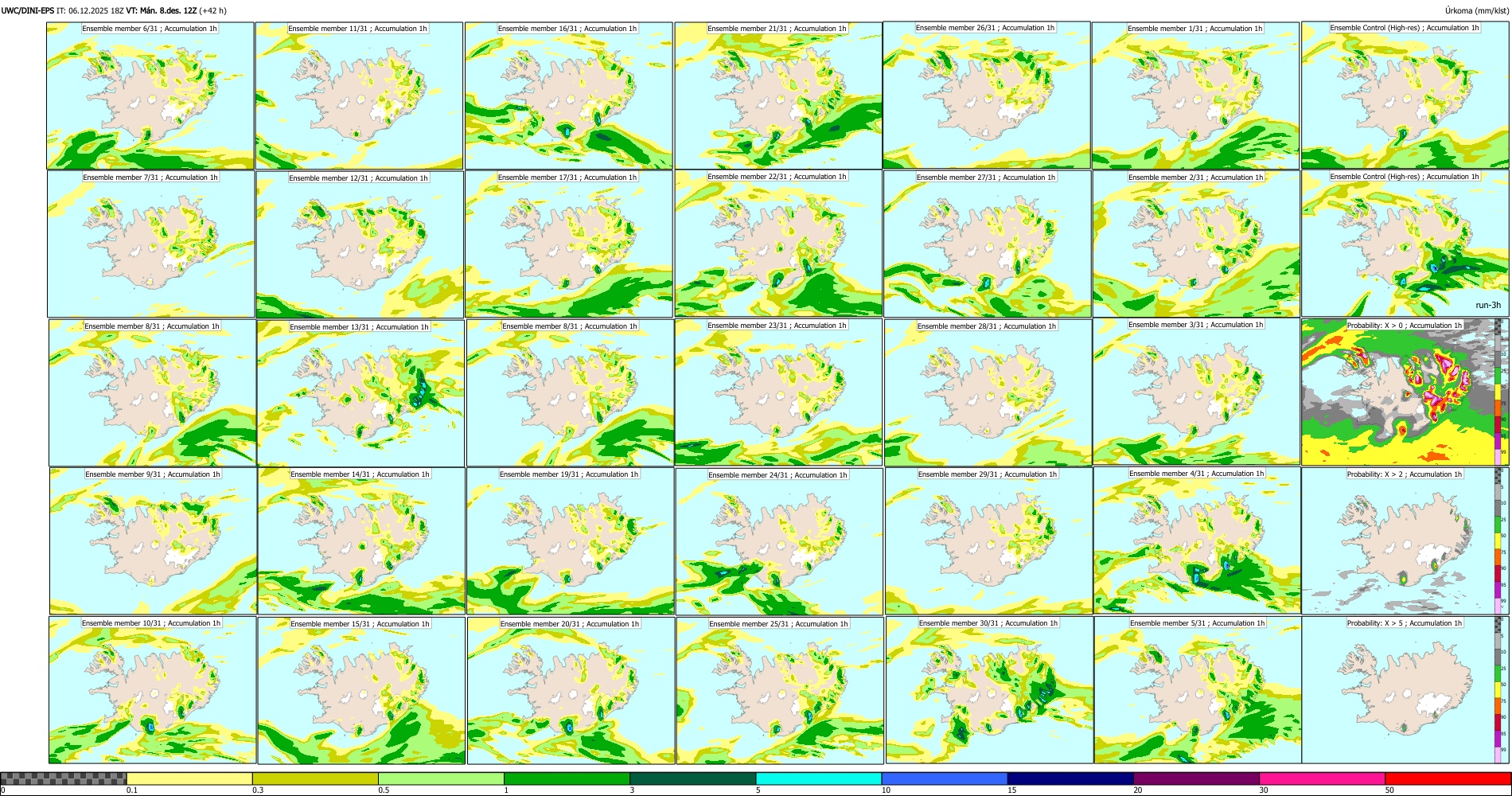This screenshot has width=1512, height=796.
Task: View the Ensemble member 9/31 map
Action: pos(153,540)
